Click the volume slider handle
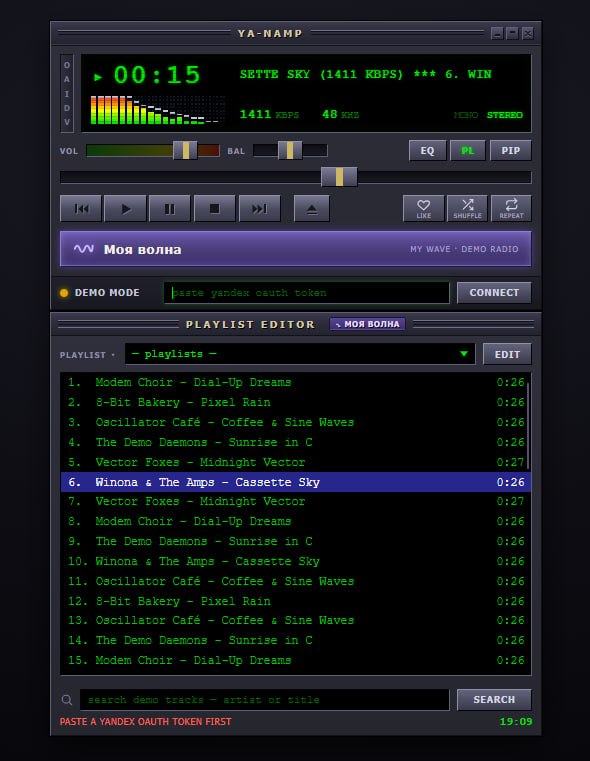The height and width of the screenshot is (761, 590). click(185, 150)
